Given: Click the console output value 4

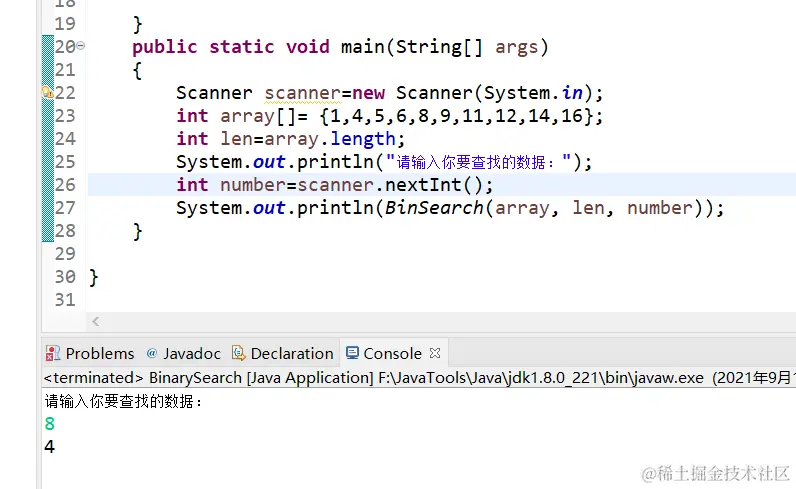Looking at the screenshot, I should pyautogui.click(x=49, y=446).
